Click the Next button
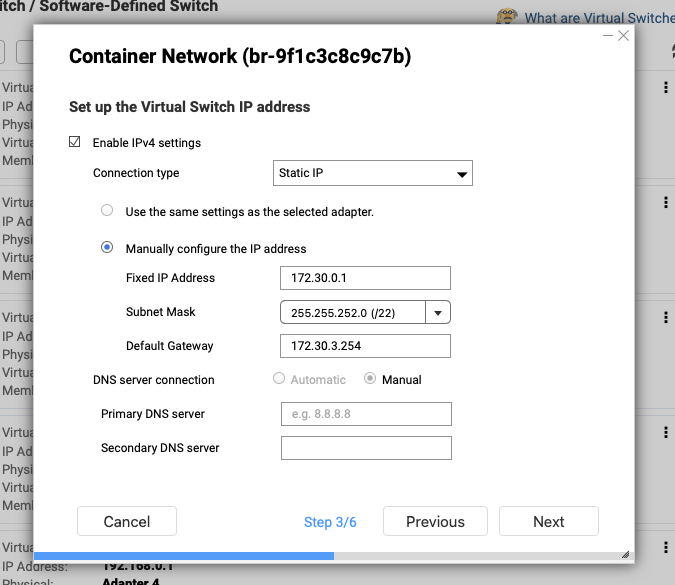 click(548, 521)
